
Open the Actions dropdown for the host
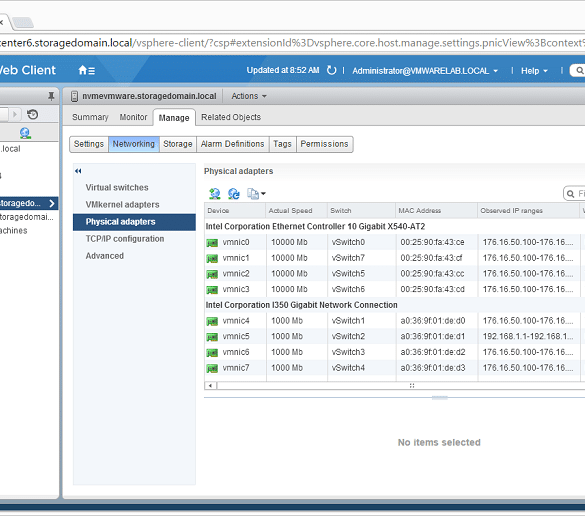249,96
